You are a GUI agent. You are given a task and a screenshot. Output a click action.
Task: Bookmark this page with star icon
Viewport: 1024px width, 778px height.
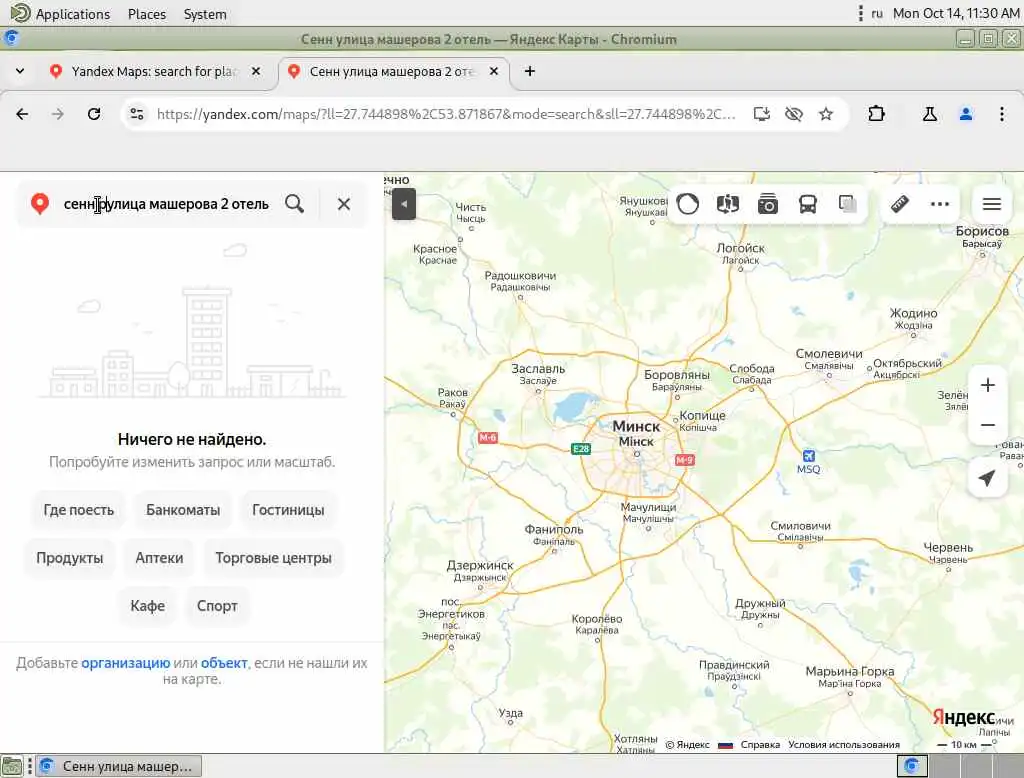pos(826,114)
